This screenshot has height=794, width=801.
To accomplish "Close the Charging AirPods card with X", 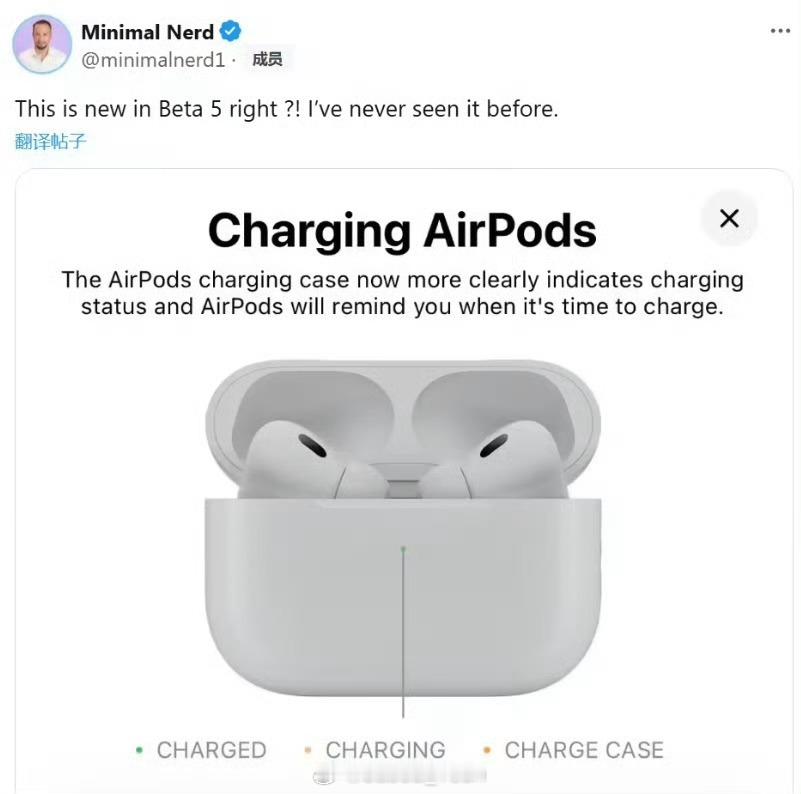I will [x=729, y=218].
